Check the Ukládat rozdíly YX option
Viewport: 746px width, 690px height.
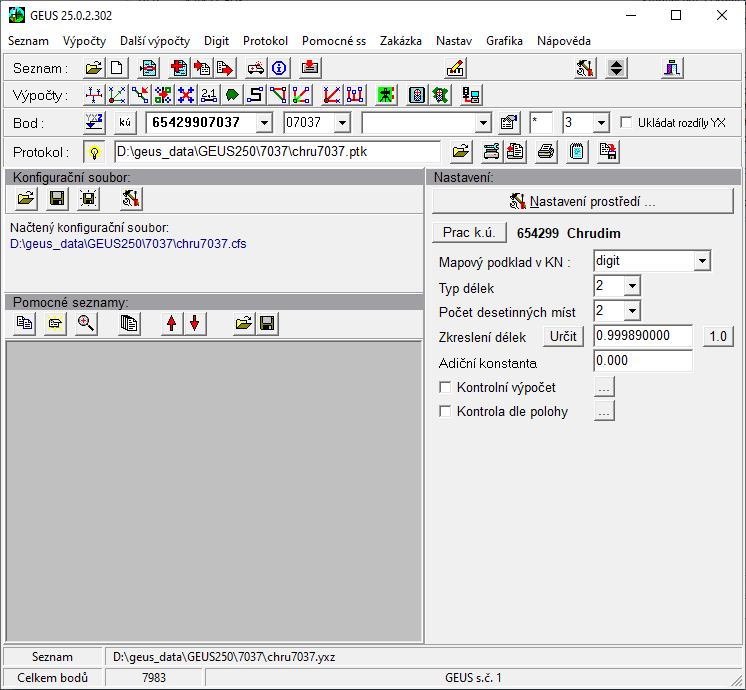627,123
